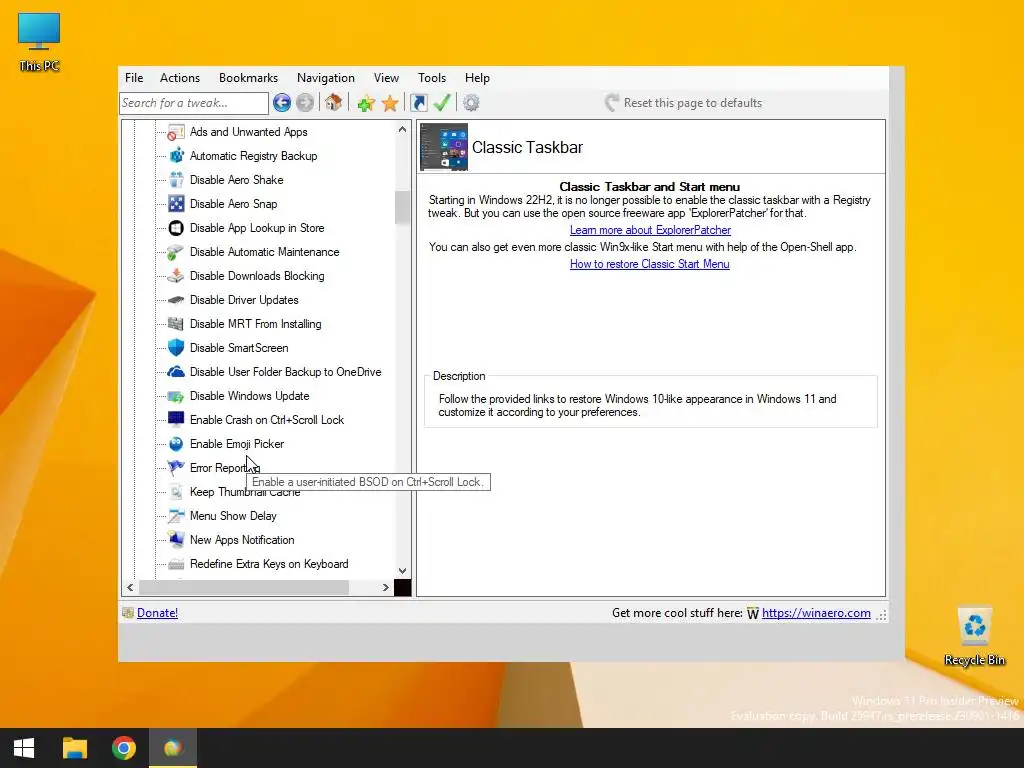The height and width of the screenshot is (768, 1024).
Task: Select the This PC desktop icon
Action: pos(39,42)
